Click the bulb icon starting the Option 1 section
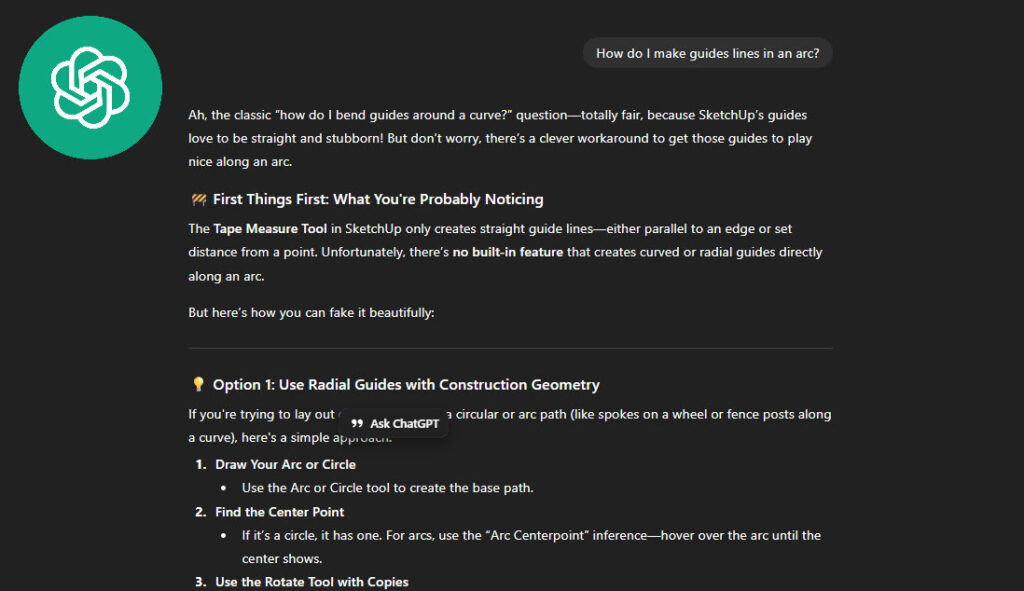1024x591 pixels. coord(197,384)
